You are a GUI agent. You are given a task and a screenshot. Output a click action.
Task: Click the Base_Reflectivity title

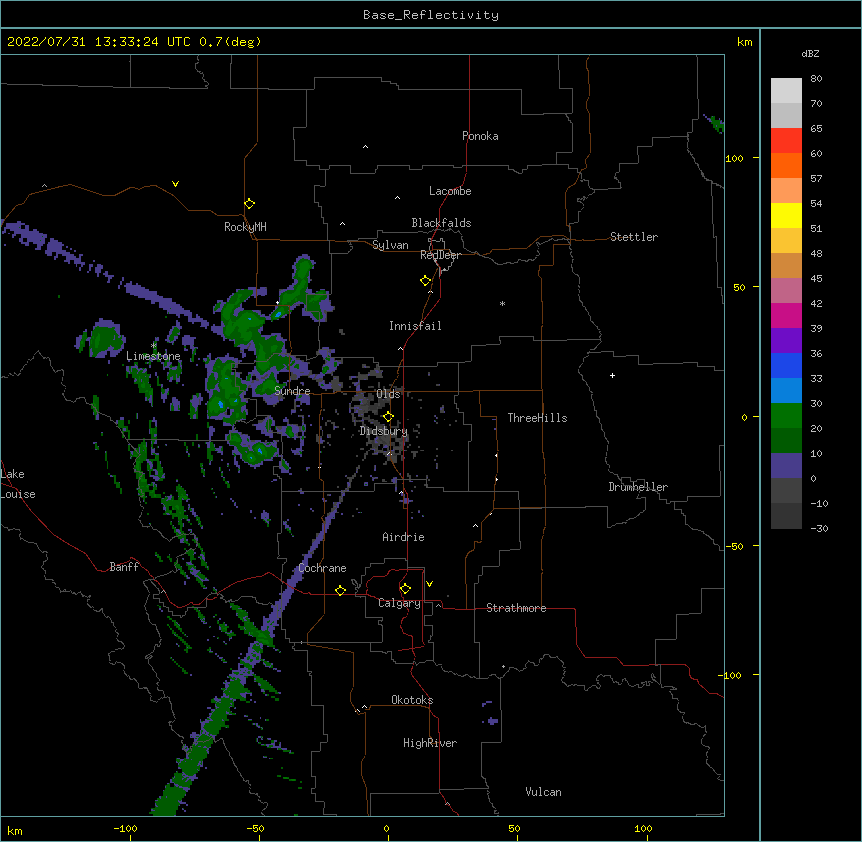click(431, 15)
